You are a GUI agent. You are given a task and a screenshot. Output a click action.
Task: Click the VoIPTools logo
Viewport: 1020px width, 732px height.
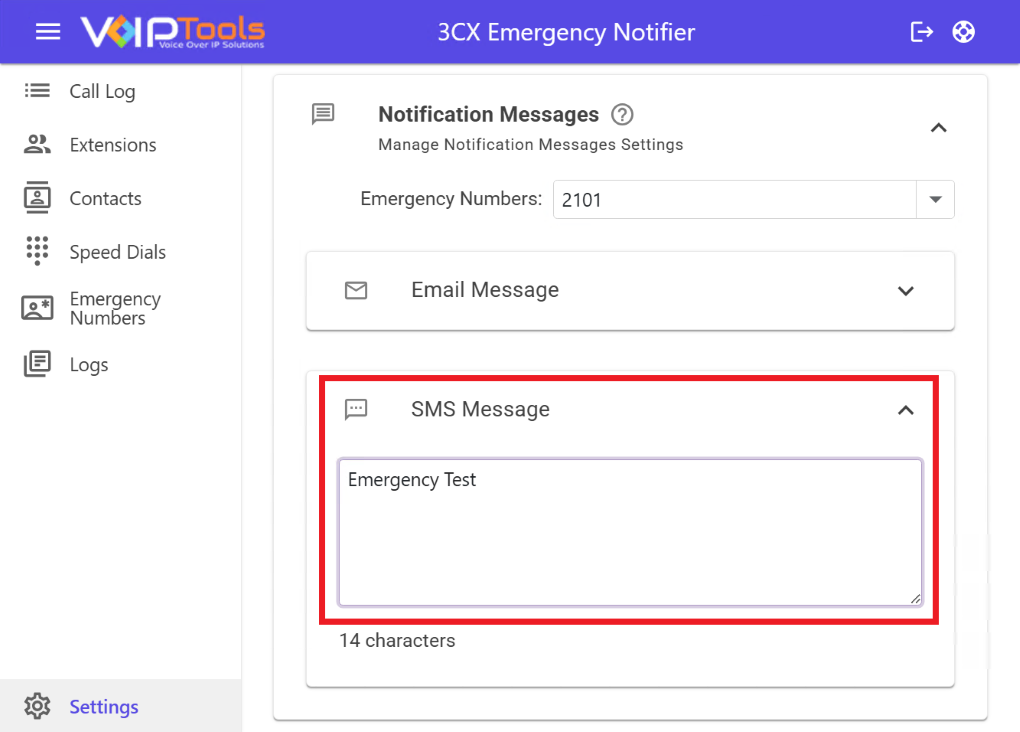pyautogui.click(x=172, y=32)
